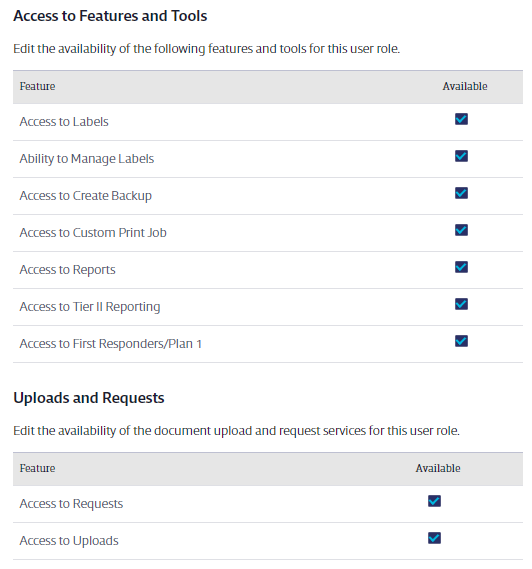Click Feature header in Uploads and Requests table
This screenshot has width=532, height=569.
(x=37, y=468)
